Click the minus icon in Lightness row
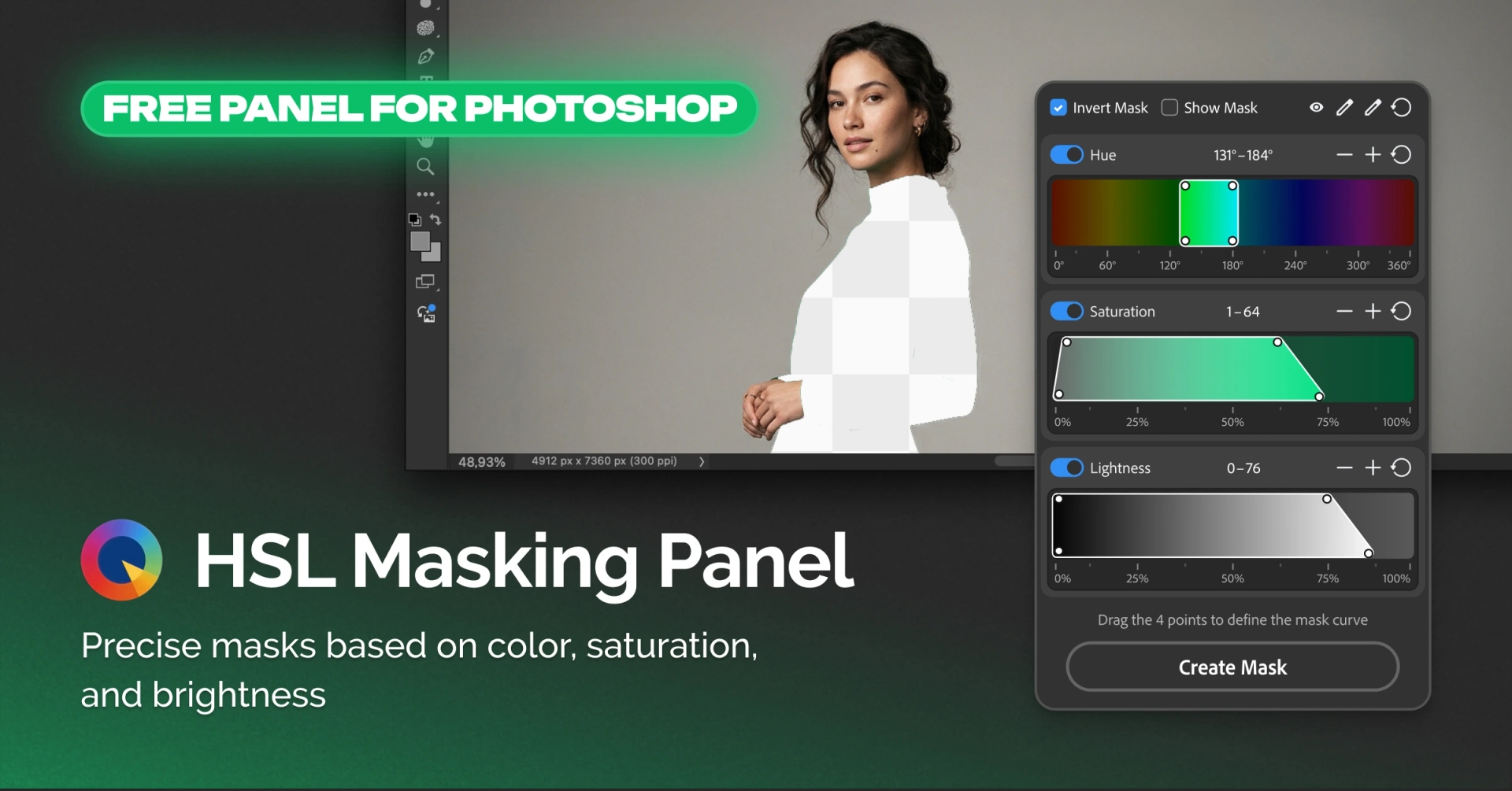Viewport: 1512px width, 791px height. [x=1344, y=468]
